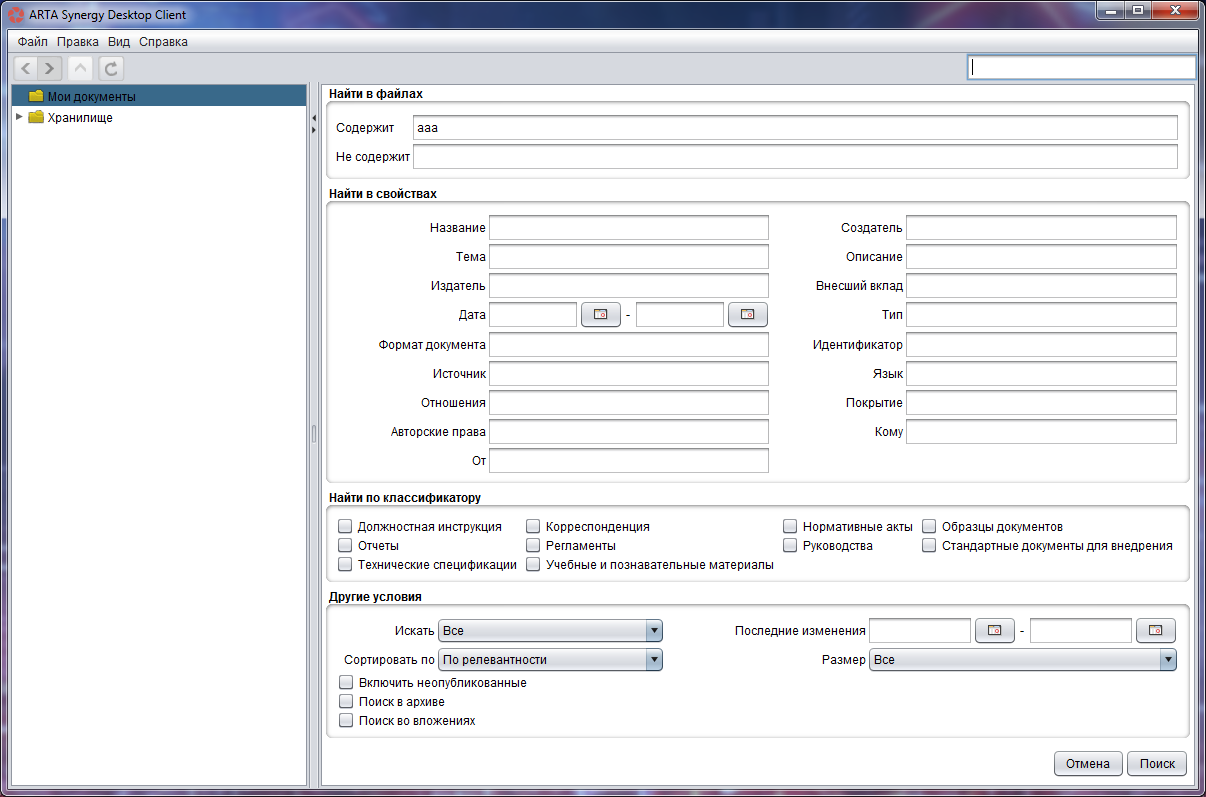This screenshot has height=797, width=1206.
Task: Expand the Хранилище tree node
Action: point(19,117)
